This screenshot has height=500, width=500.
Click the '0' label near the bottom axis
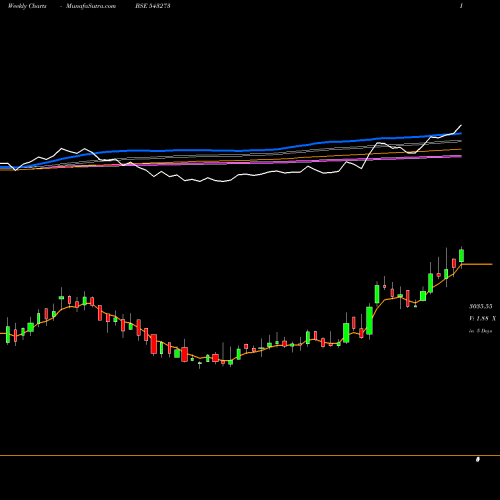[x=477, y=460]
